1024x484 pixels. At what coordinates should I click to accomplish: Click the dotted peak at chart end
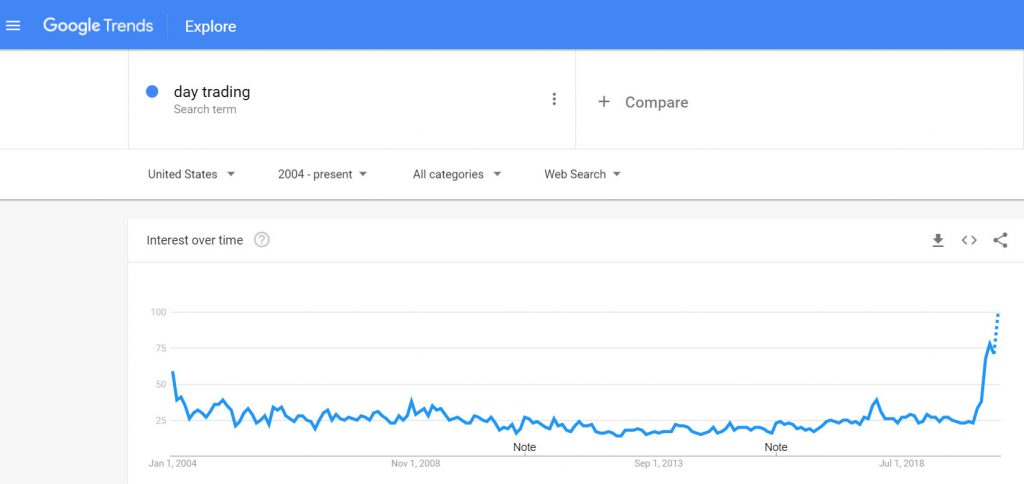click(x=999, y=315)
